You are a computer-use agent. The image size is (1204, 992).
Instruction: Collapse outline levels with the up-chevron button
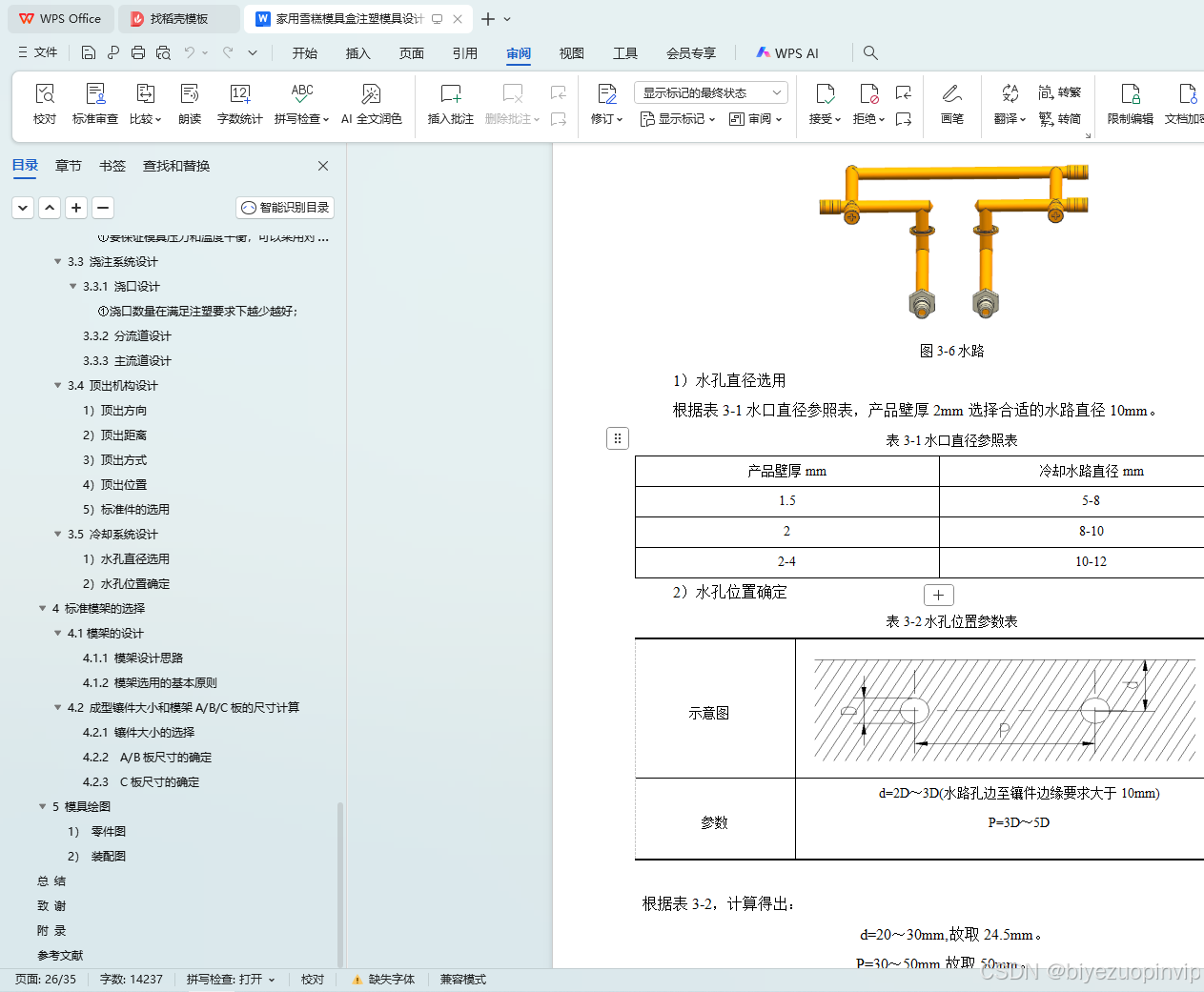point(51,208)
